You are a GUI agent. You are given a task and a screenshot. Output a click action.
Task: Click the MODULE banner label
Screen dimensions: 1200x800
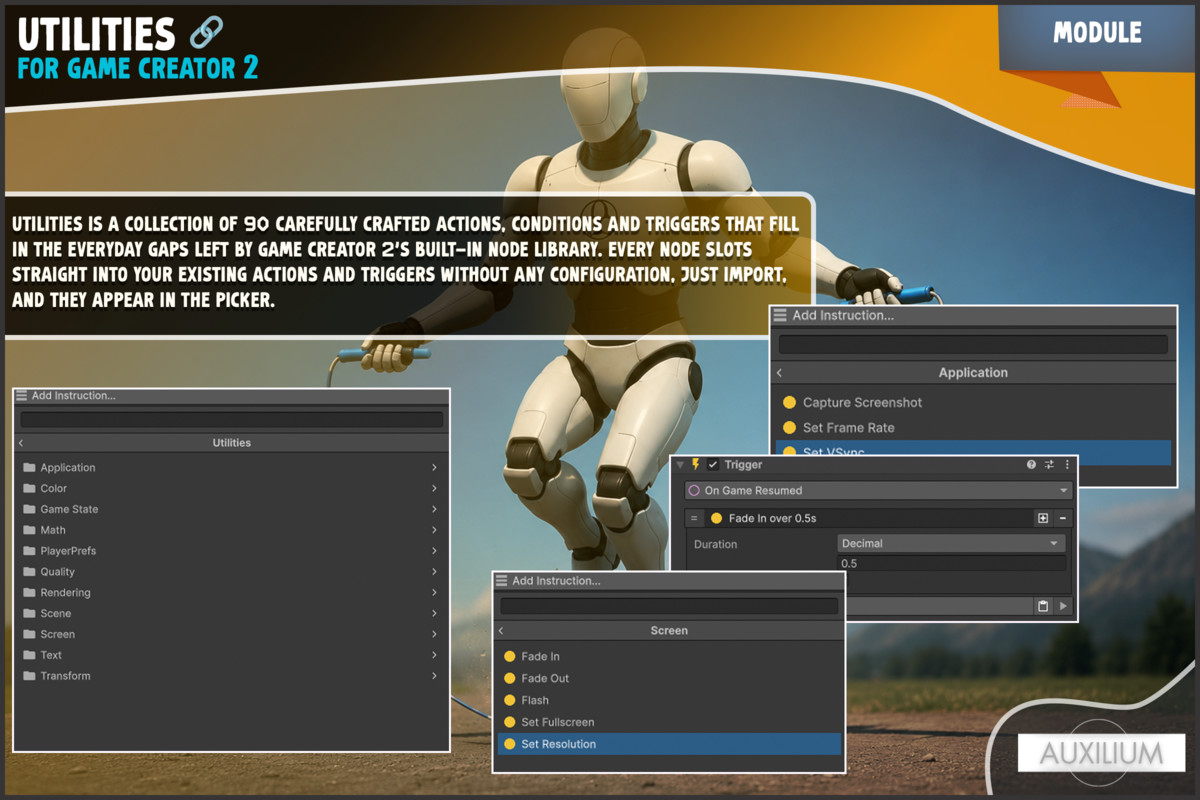pos(1097,33)
